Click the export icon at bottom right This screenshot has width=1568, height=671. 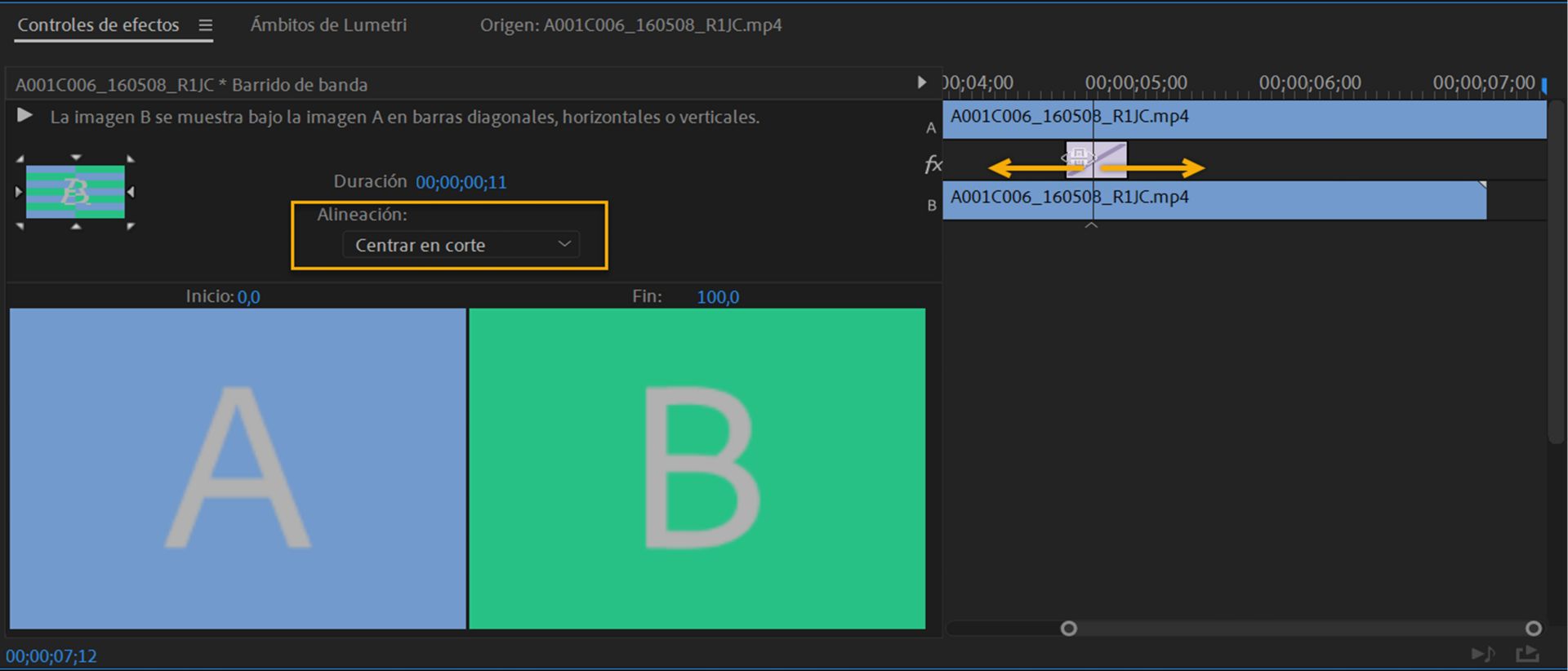(1527, 654)
